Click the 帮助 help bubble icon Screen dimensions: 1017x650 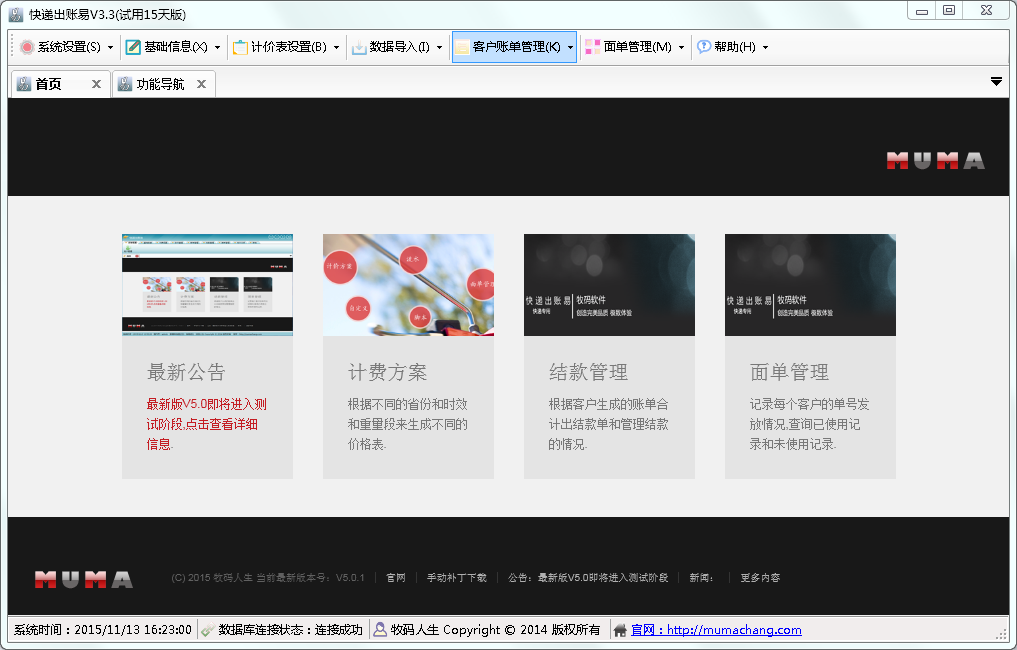(x=704, y=47)
